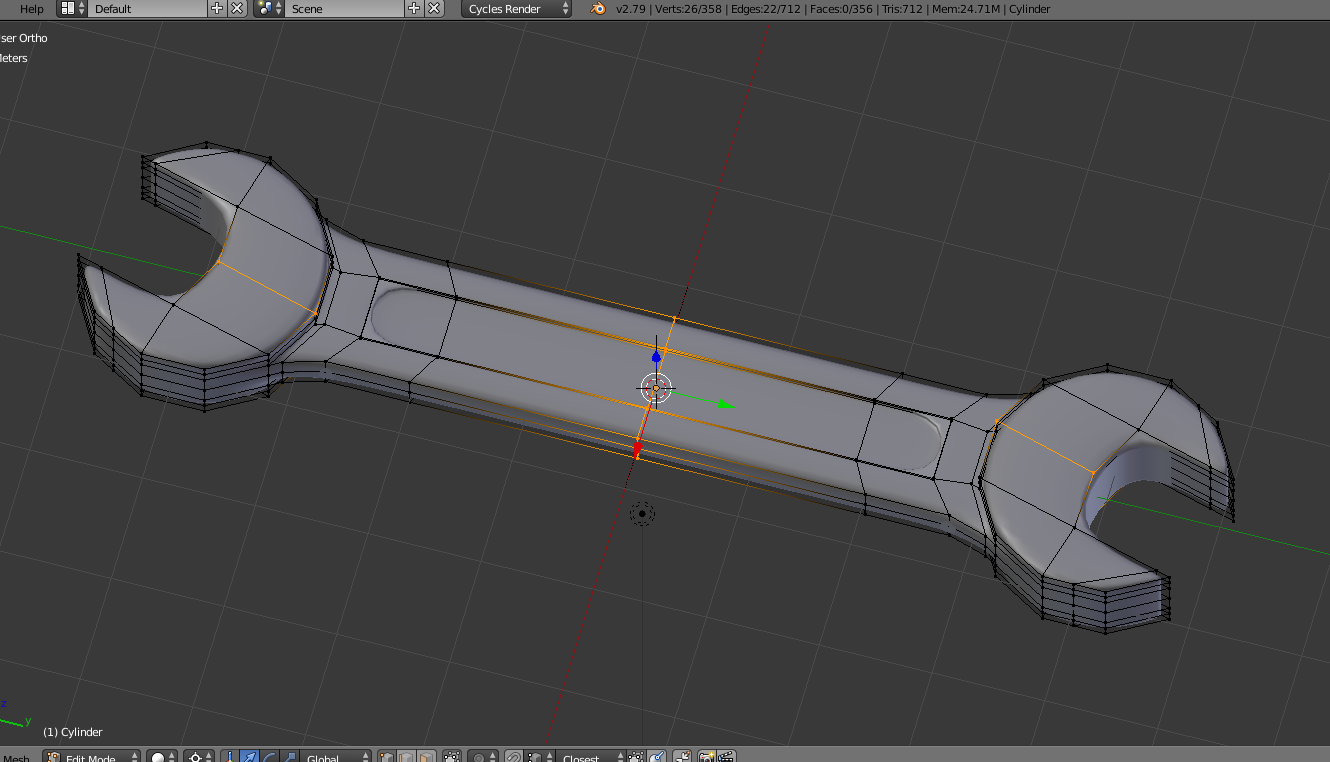The width and height of the screenshot is (1330, 762).
Task: Open the snap element type dropdown
Action: point(537,757)
